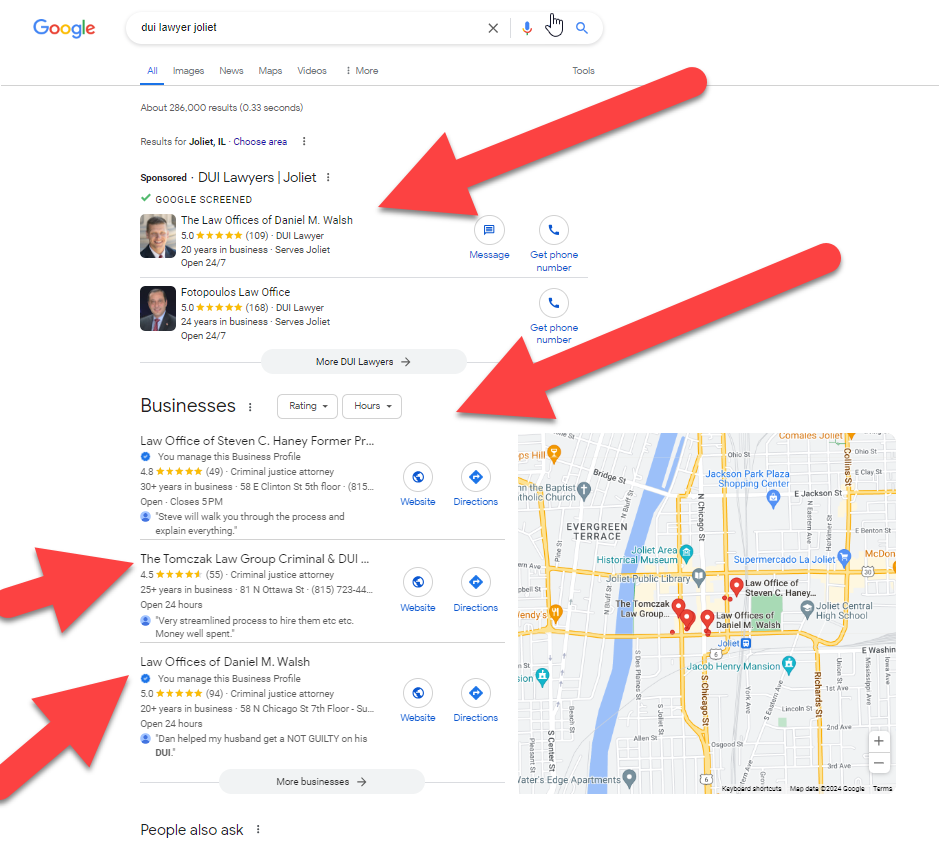Screen dimensions: 939x845
Task: Expand the More search categories menu
Action: 361,71
